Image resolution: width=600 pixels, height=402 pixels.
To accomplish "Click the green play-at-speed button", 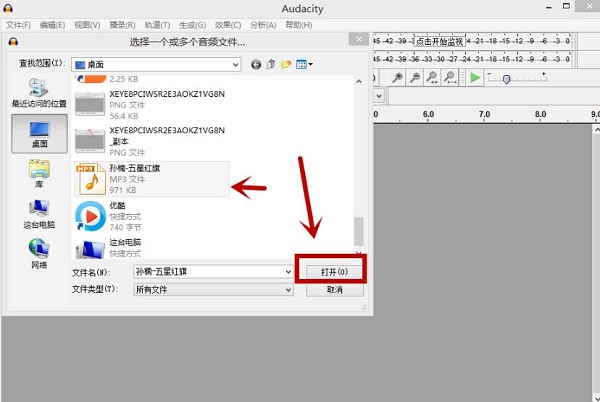I will click(x=476, y=78).
